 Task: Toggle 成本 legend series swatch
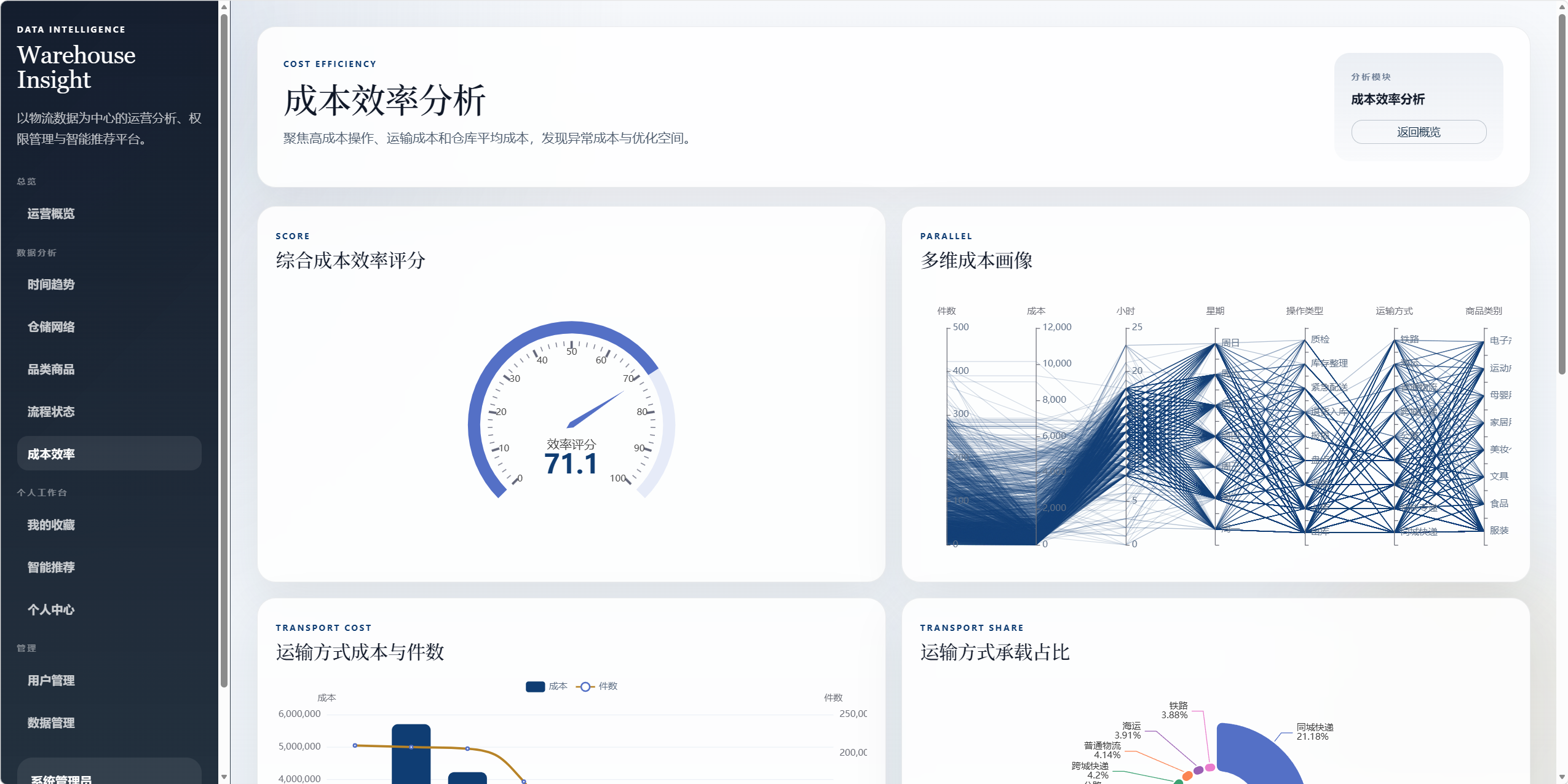535,686
